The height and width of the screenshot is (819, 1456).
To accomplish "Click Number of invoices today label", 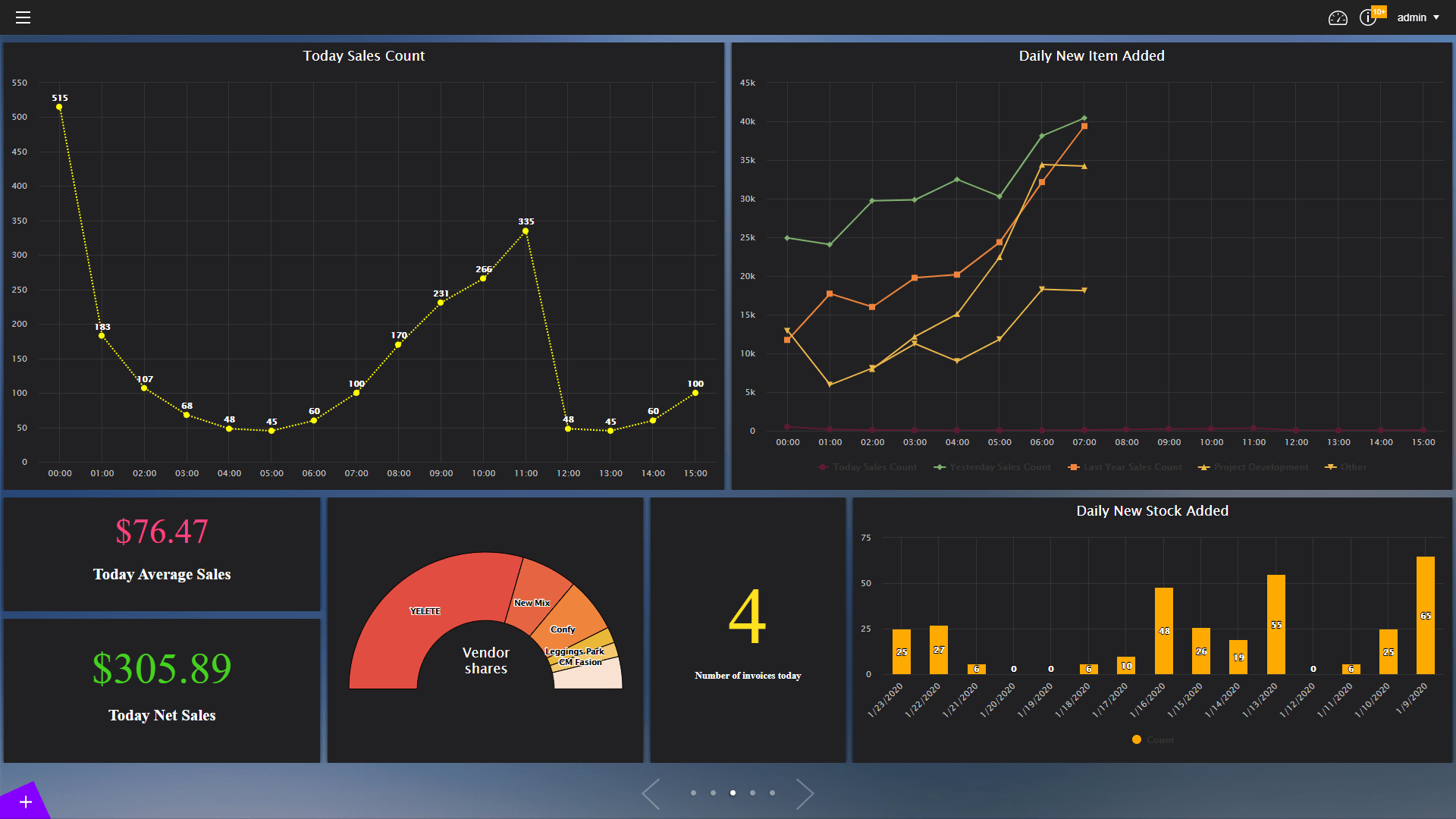I will (x=748, y=676).
